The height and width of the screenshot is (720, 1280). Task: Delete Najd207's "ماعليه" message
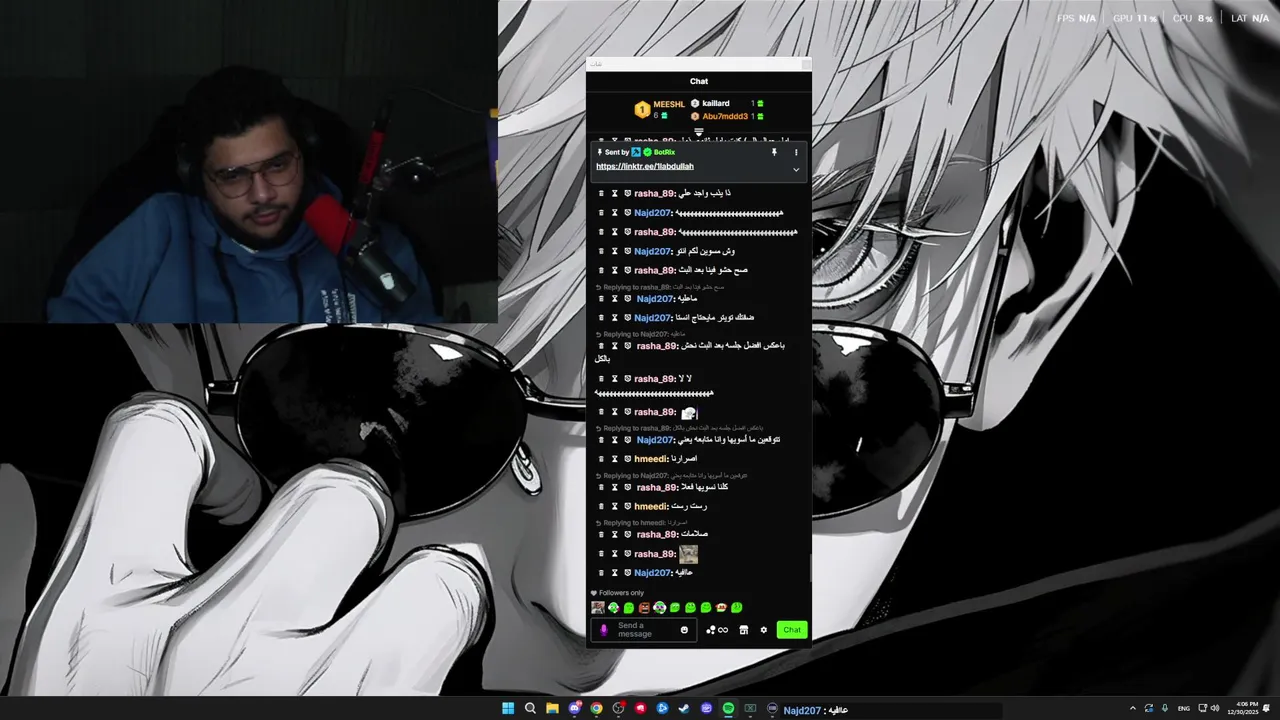point(601,298)
